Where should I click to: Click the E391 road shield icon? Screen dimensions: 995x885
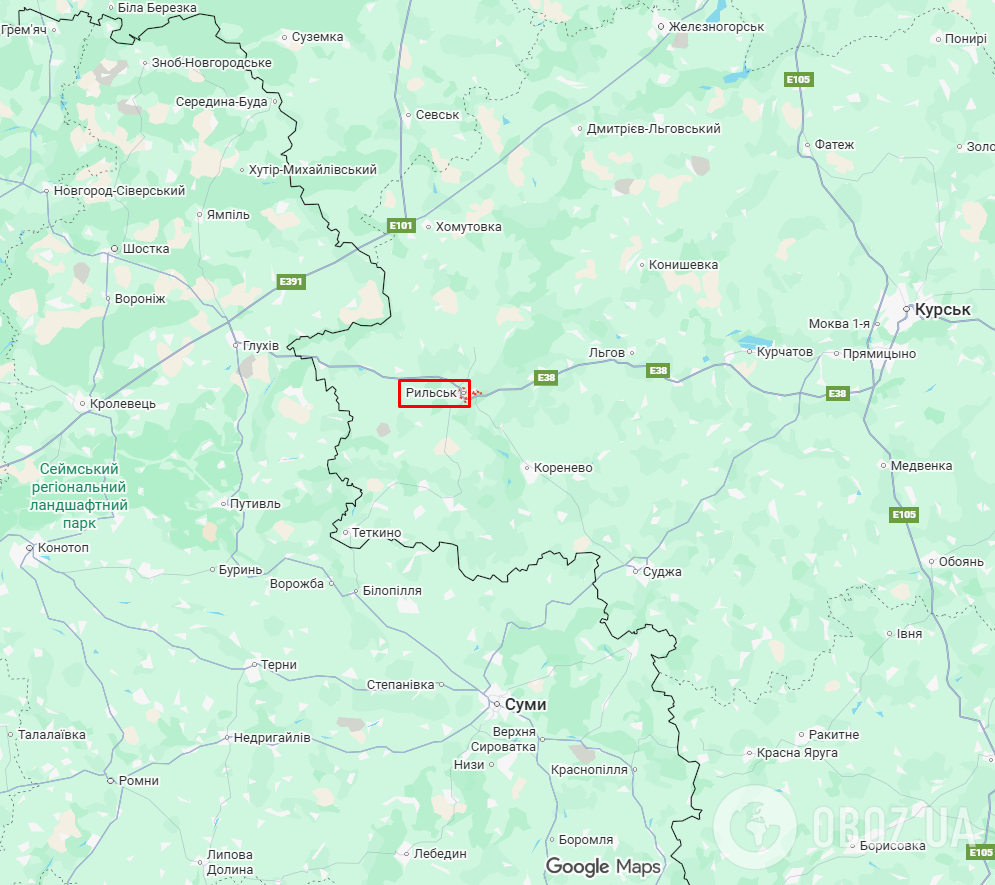(x=291, y=281)
